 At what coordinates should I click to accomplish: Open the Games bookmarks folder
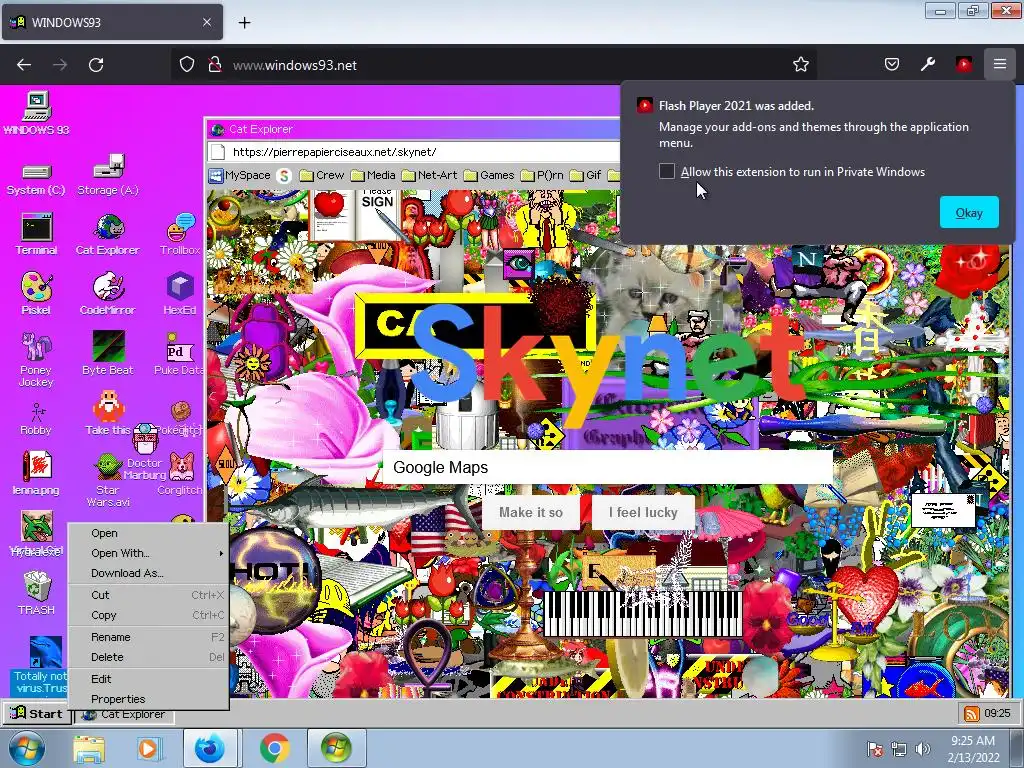[x=489, y=175]
